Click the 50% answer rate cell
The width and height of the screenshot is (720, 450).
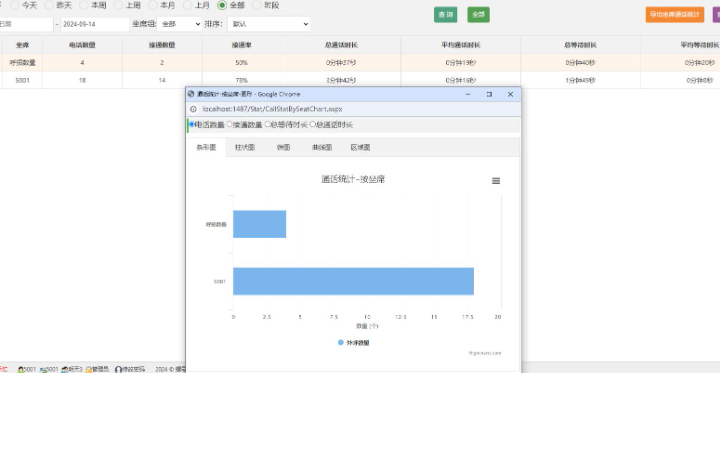tap(242, 62)
